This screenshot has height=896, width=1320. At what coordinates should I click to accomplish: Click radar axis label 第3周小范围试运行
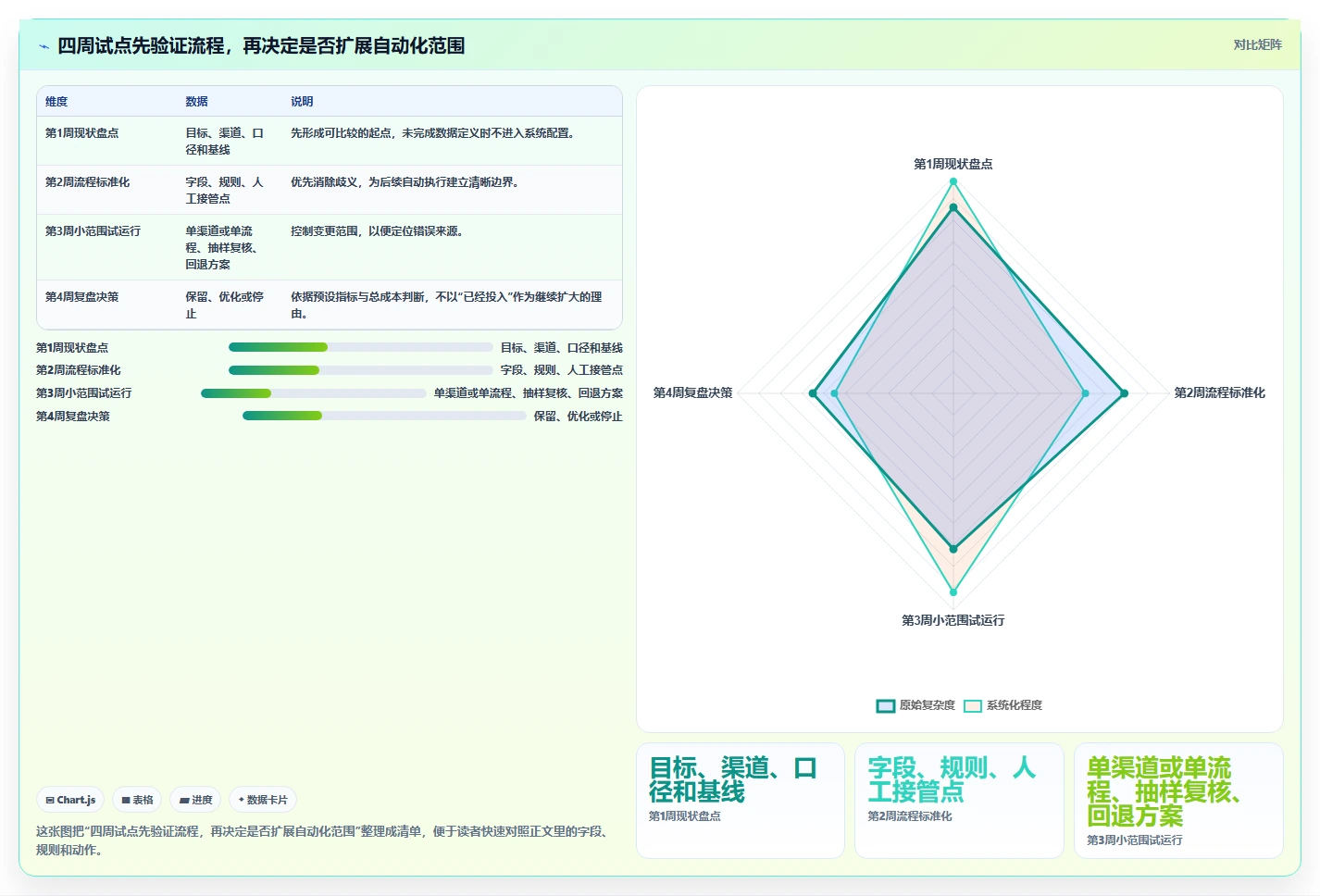pyautogui.click(x=953, y=620)
